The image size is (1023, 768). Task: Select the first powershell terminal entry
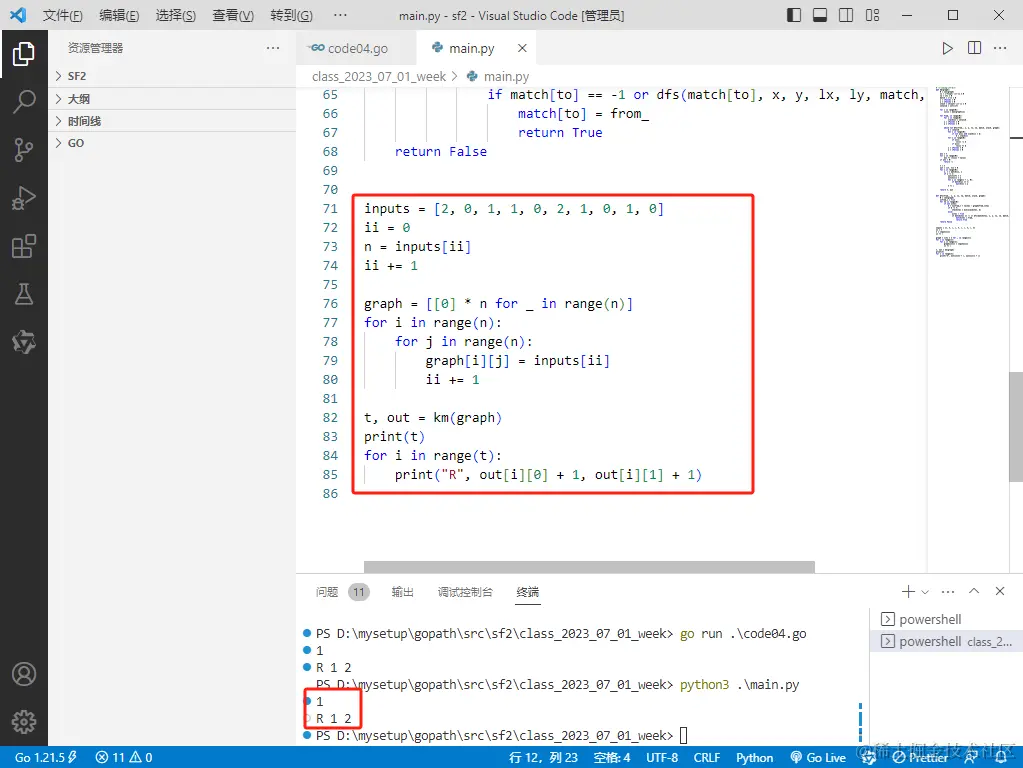point(946,619)
